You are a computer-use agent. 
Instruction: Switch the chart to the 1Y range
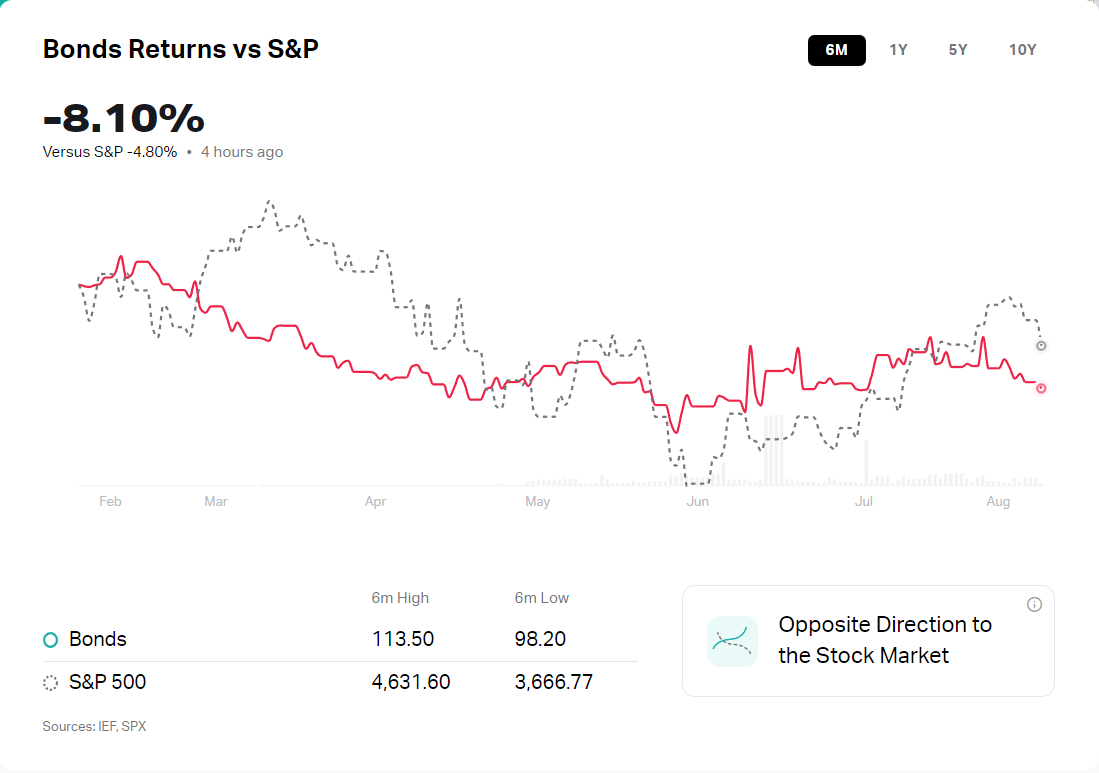898,50
